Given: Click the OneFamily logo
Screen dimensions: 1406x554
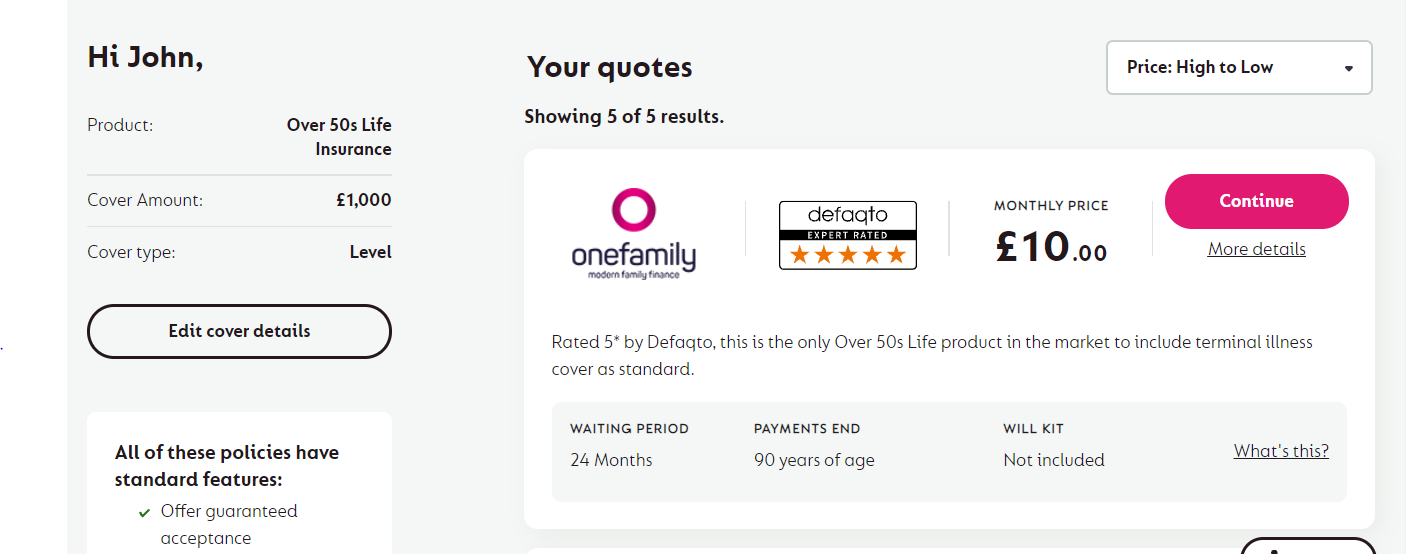Looking at the screenshot, I should 633,234.
